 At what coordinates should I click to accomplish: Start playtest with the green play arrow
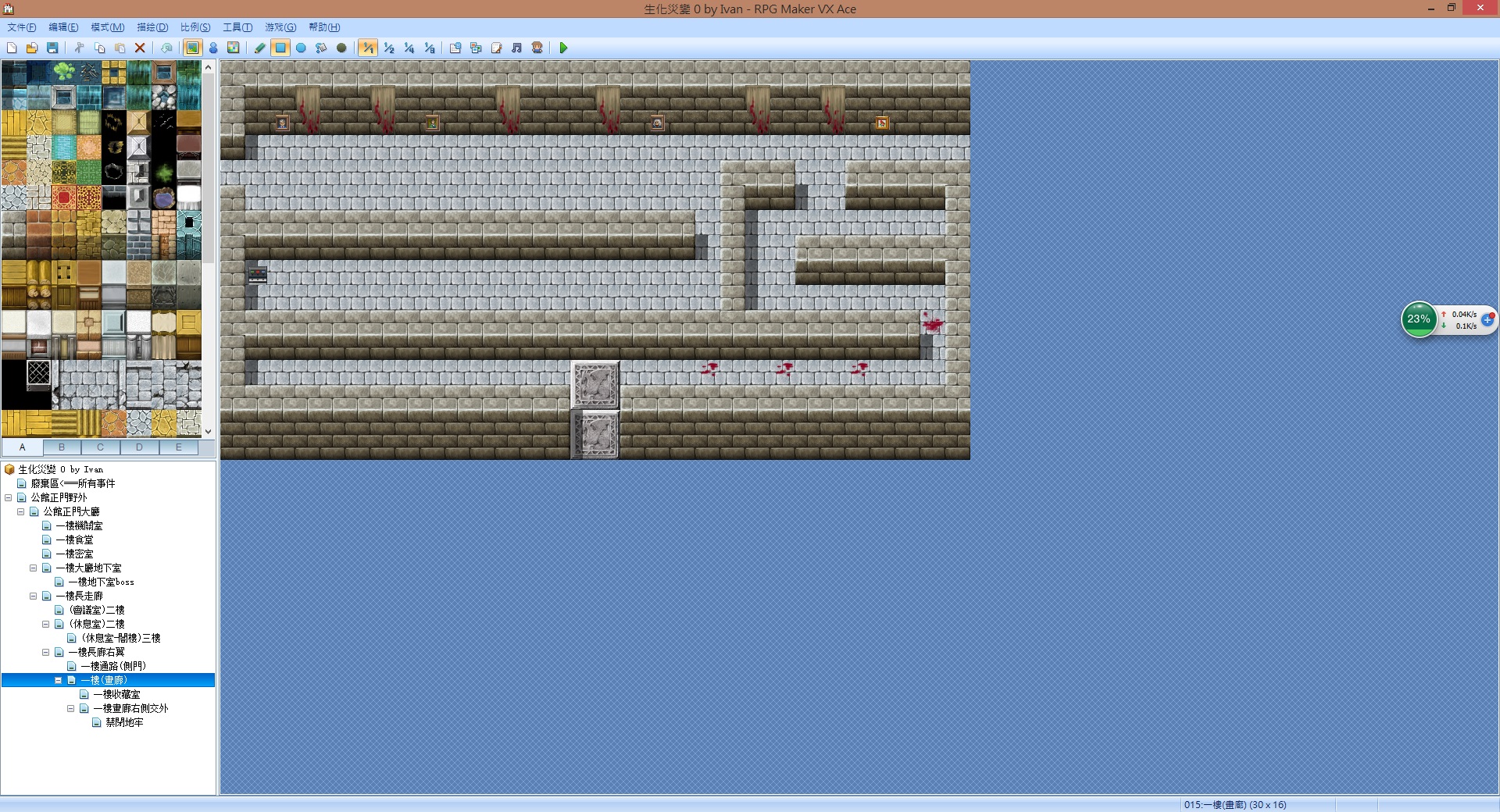coord(563,48)
